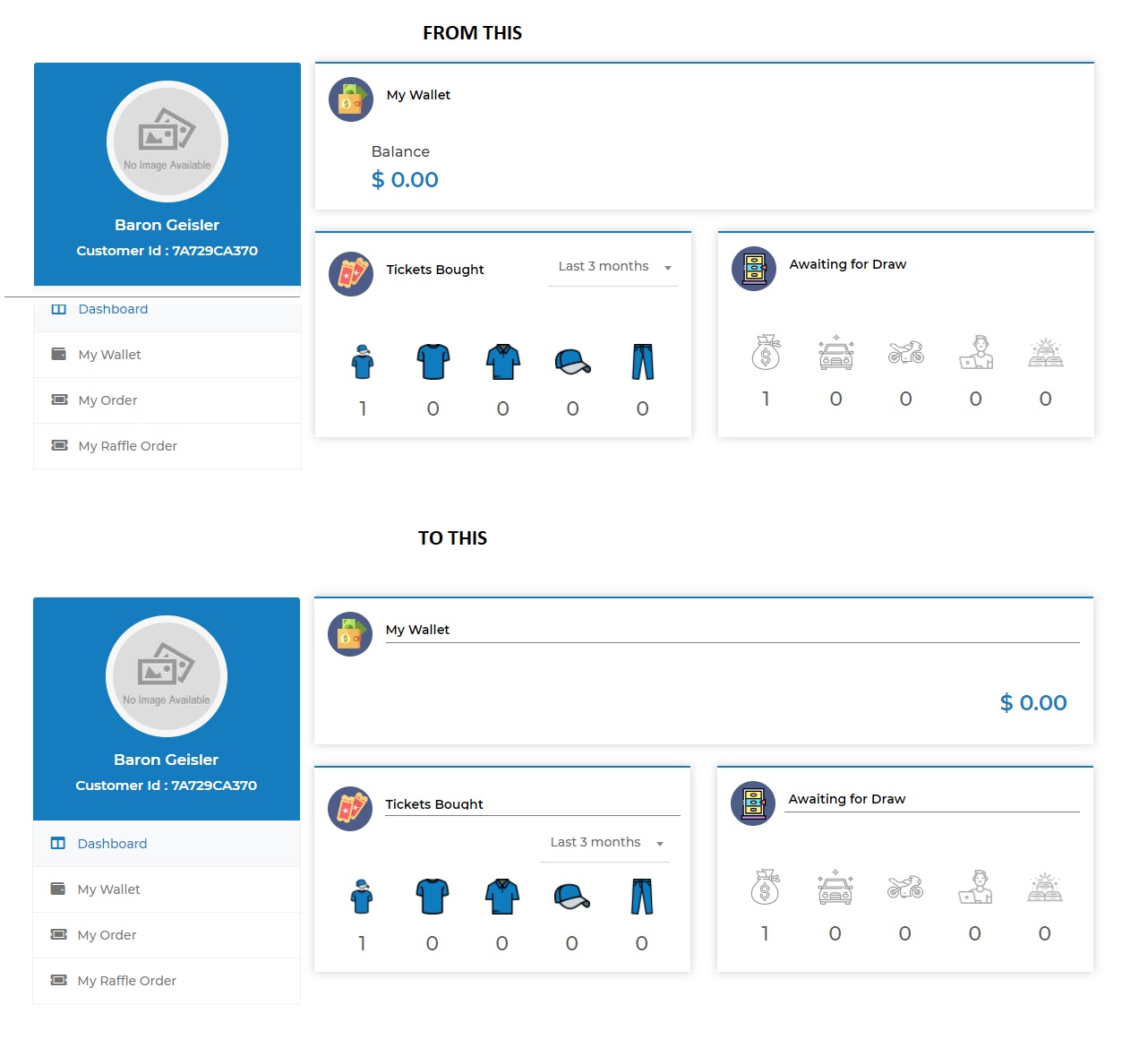Open My Raffle Order in the top sidebar
Image resolution: width=1148 pixels, height=1048 pixels.
click(x=167, y=446)
